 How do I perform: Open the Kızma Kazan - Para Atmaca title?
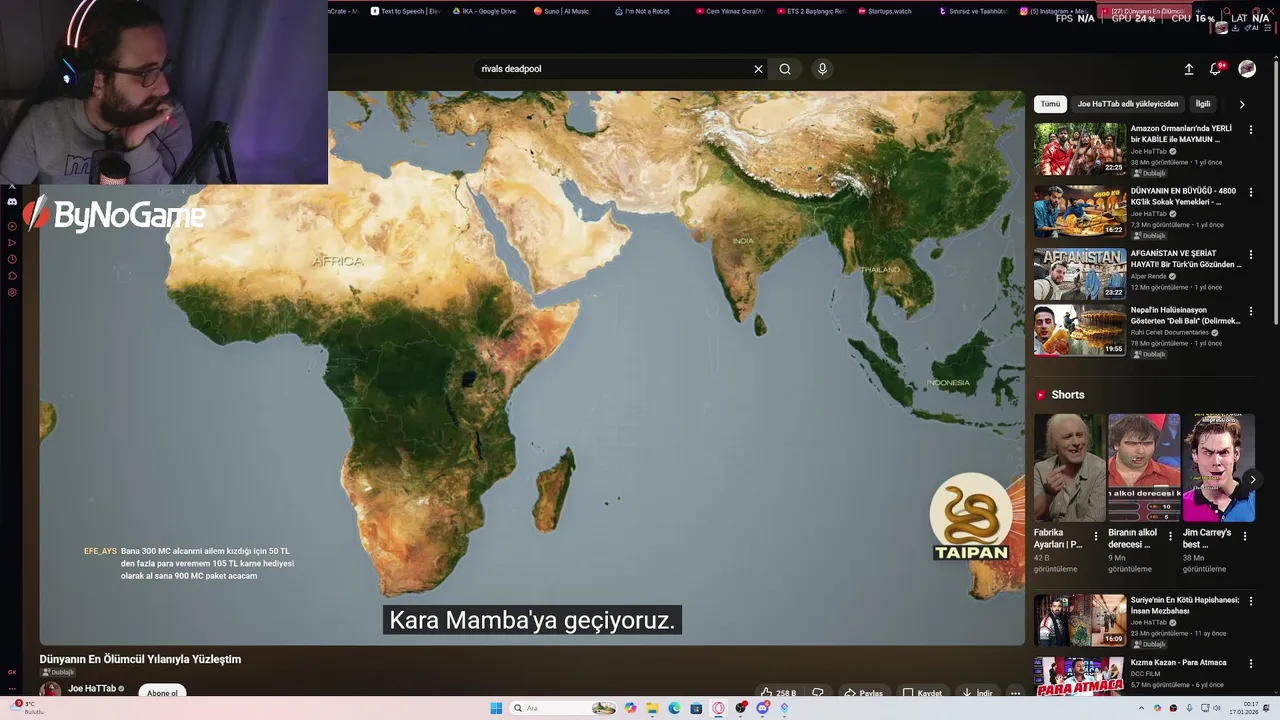point(1178,663)
